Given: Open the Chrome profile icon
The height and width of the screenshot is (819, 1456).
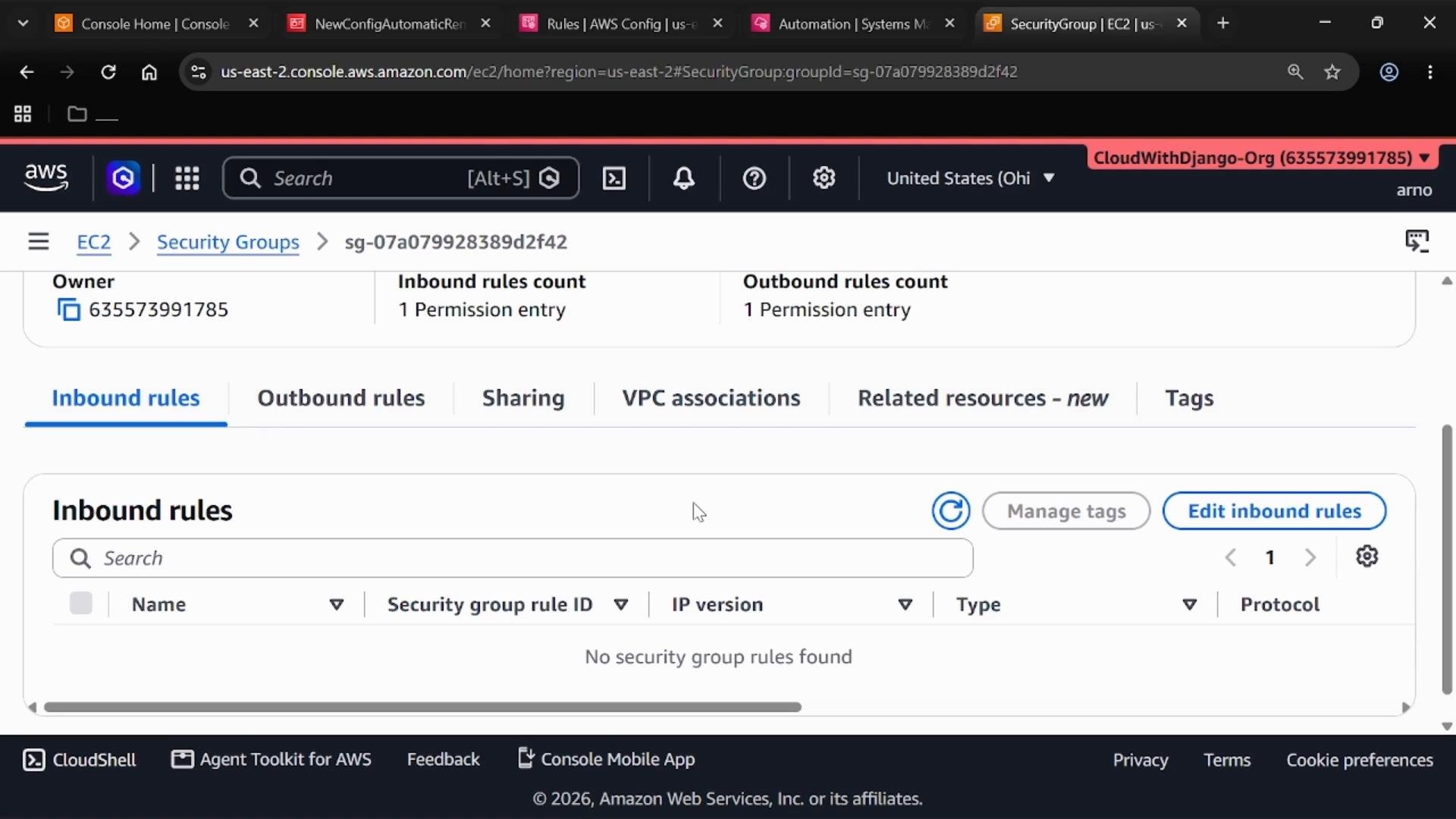Looking at the screenshot, I should pyautogui.click(x=1389, y=72).
